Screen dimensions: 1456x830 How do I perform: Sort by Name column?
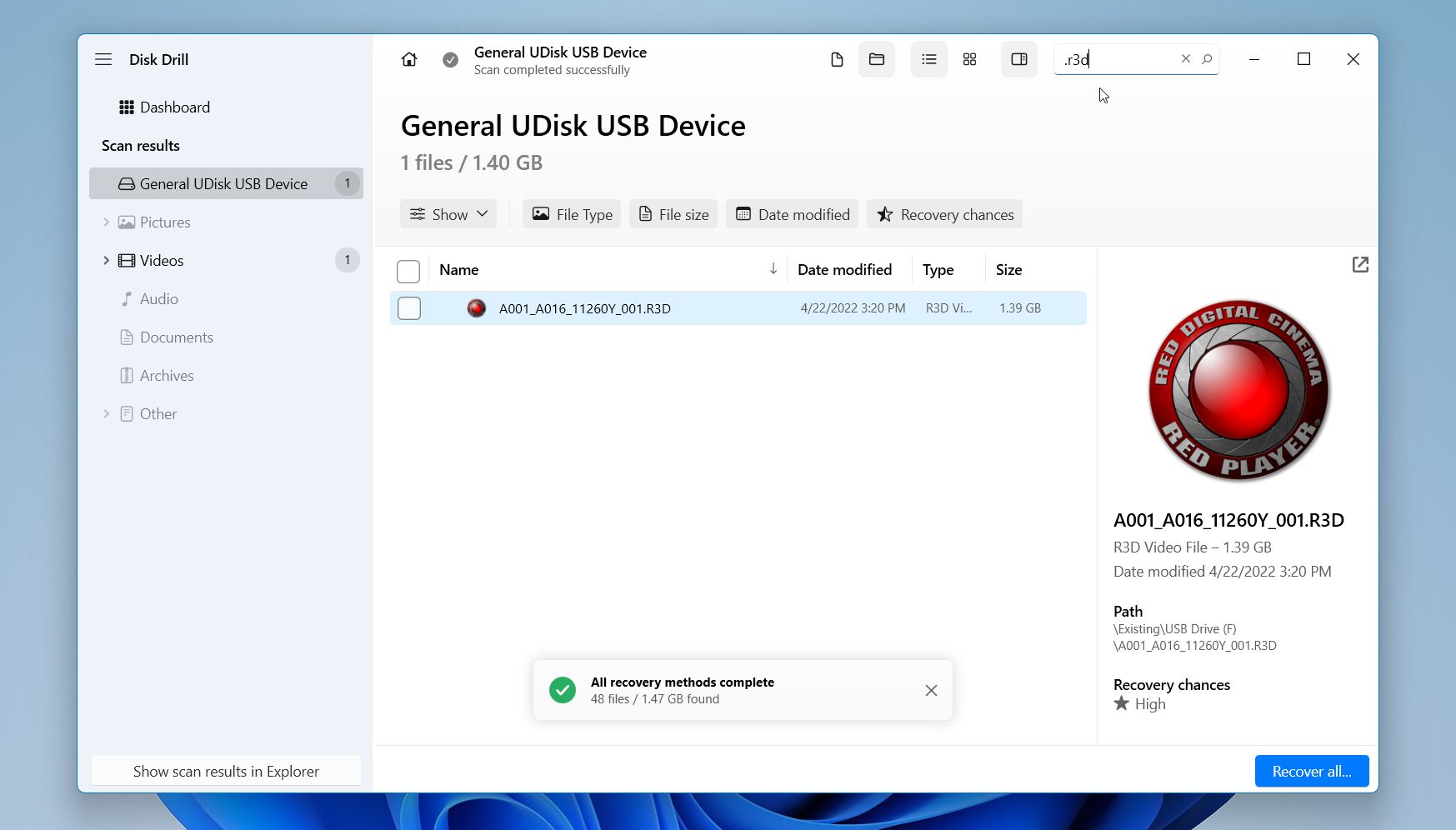pos(459,269)
